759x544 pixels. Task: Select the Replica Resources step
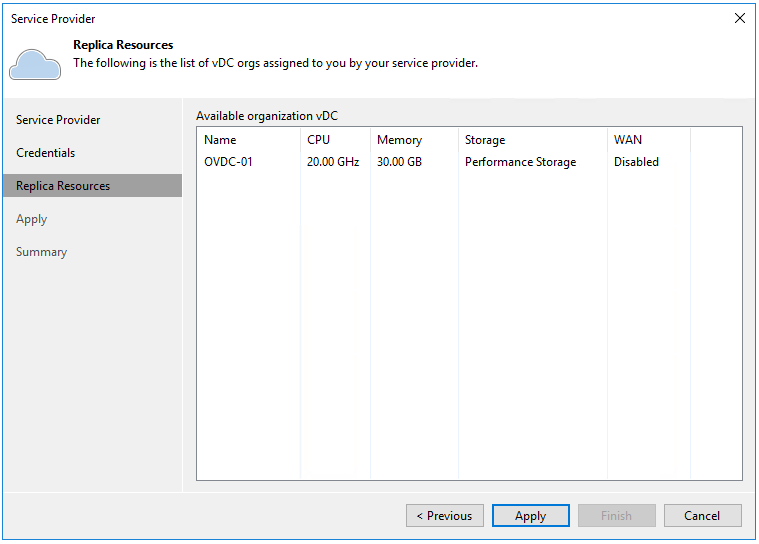point(63,186)
